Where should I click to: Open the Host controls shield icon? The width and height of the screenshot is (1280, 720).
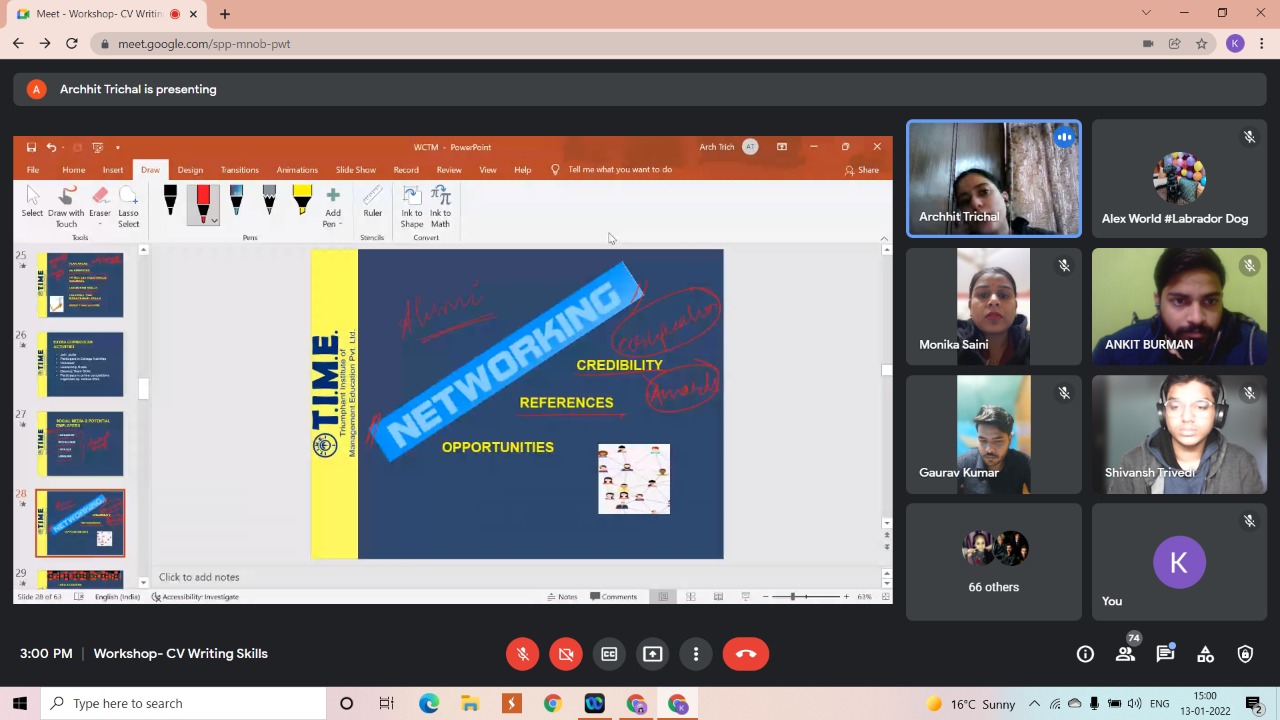[x=1245, y=654]
